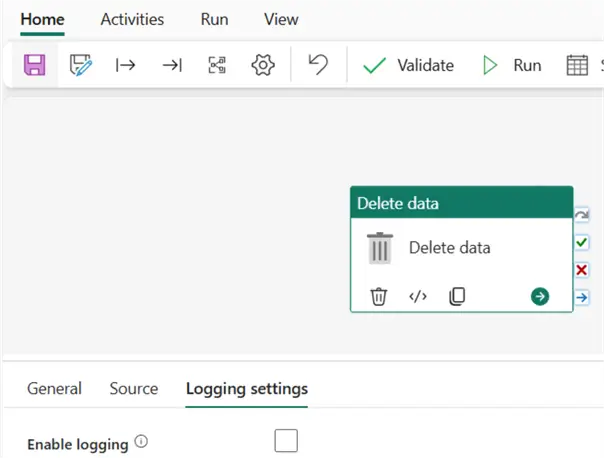Click the gray On skip connector
604x458 pixels.
pos(582,215)
